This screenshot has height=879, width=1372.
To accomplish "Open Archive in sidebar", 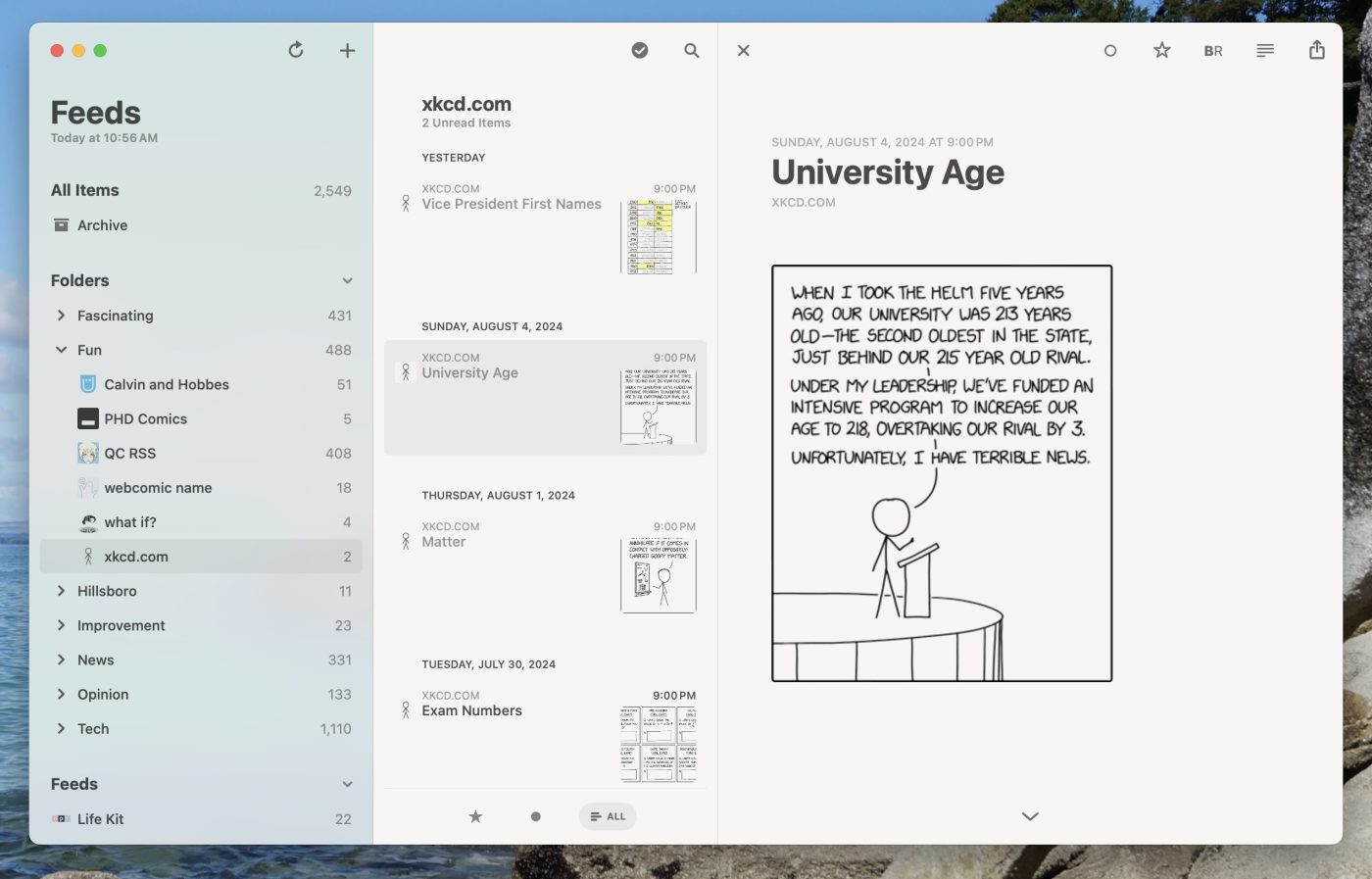I will (x=201, y=225).
